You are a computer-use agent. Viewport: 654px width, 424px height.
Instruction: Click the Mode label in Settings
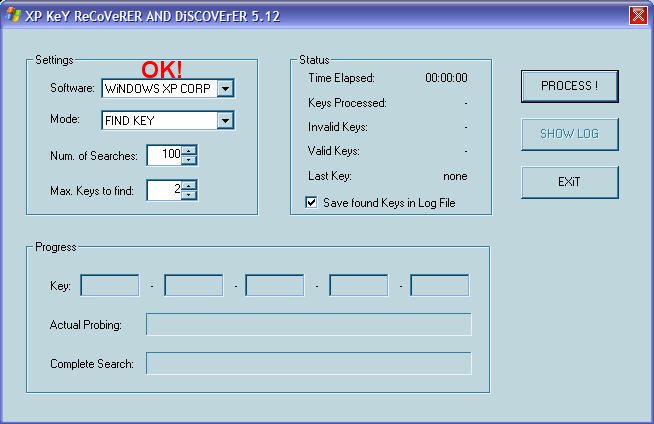click(65, 119)
